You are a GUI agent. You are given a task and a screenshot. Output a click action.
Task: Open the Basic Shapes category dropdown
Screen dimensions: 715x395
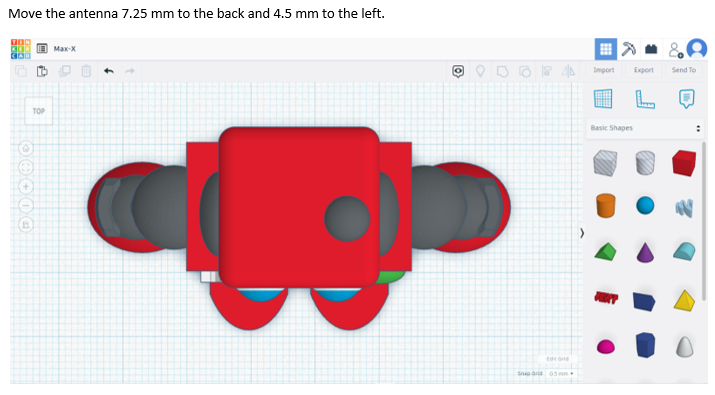(x=645, y=128)
